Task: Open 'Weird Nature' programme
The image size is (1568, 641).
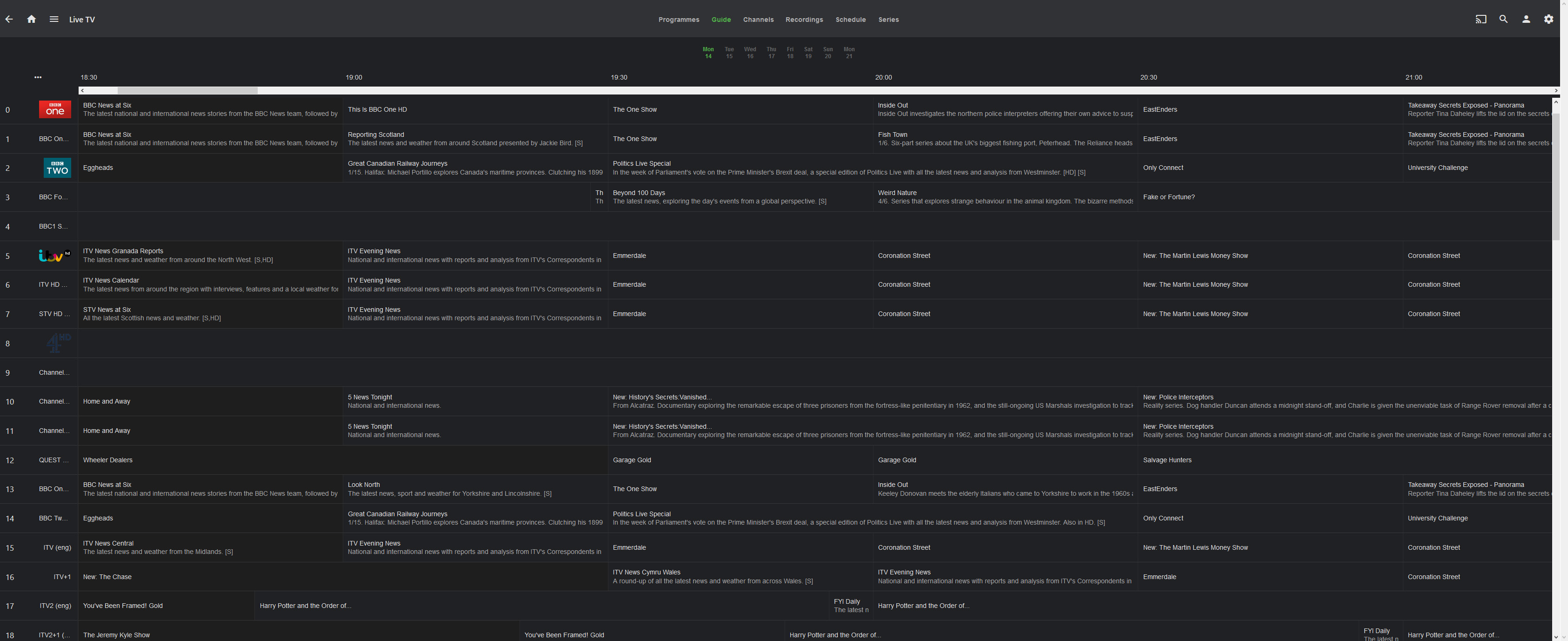Action: [1006, 197]
